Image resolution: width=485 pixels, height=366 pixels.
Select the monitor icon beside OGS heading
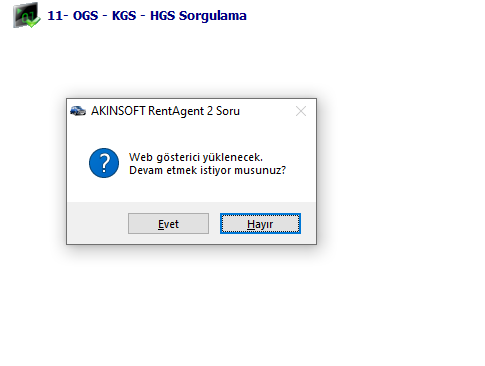[26, 15]
